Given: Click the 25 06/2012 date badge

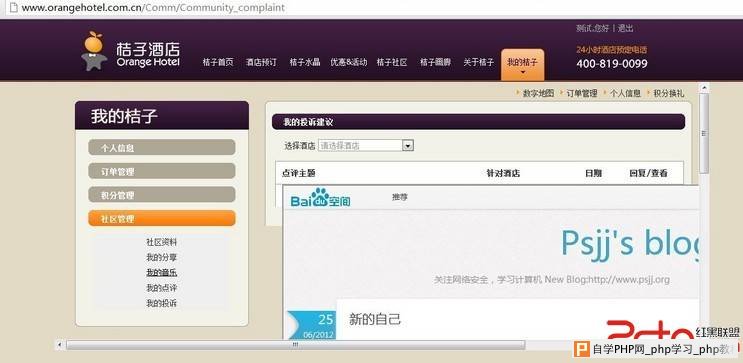Looking at the screenshot, I should [x=311, y=325].
